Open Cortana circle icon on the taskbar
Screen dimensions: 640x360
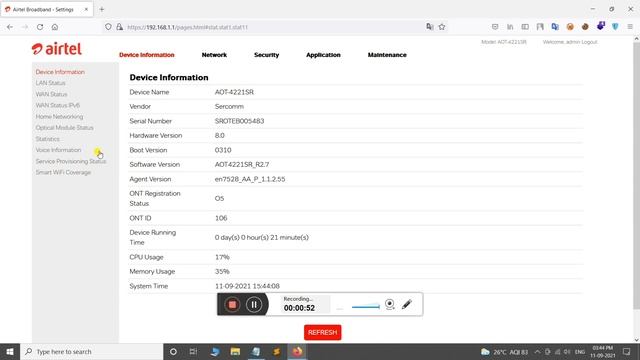coord(173,351)
